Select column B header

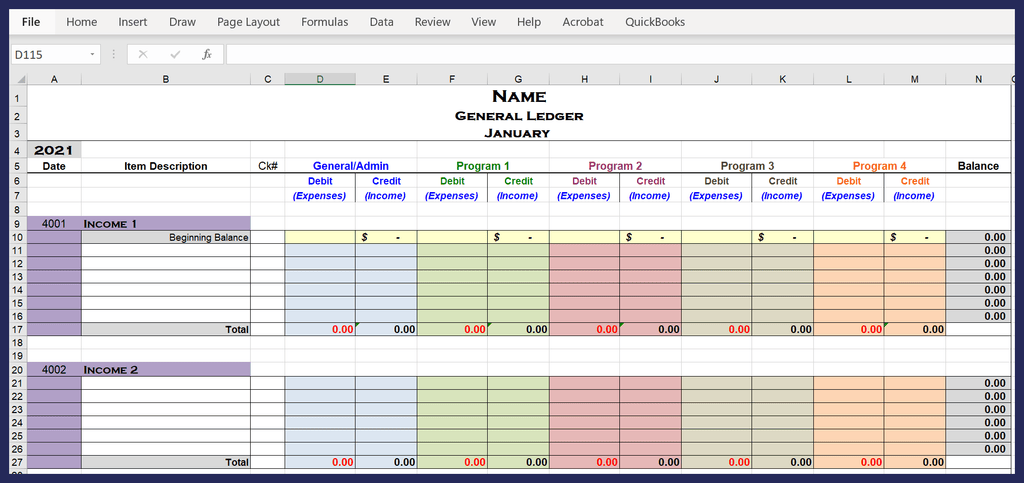point(166,80)
